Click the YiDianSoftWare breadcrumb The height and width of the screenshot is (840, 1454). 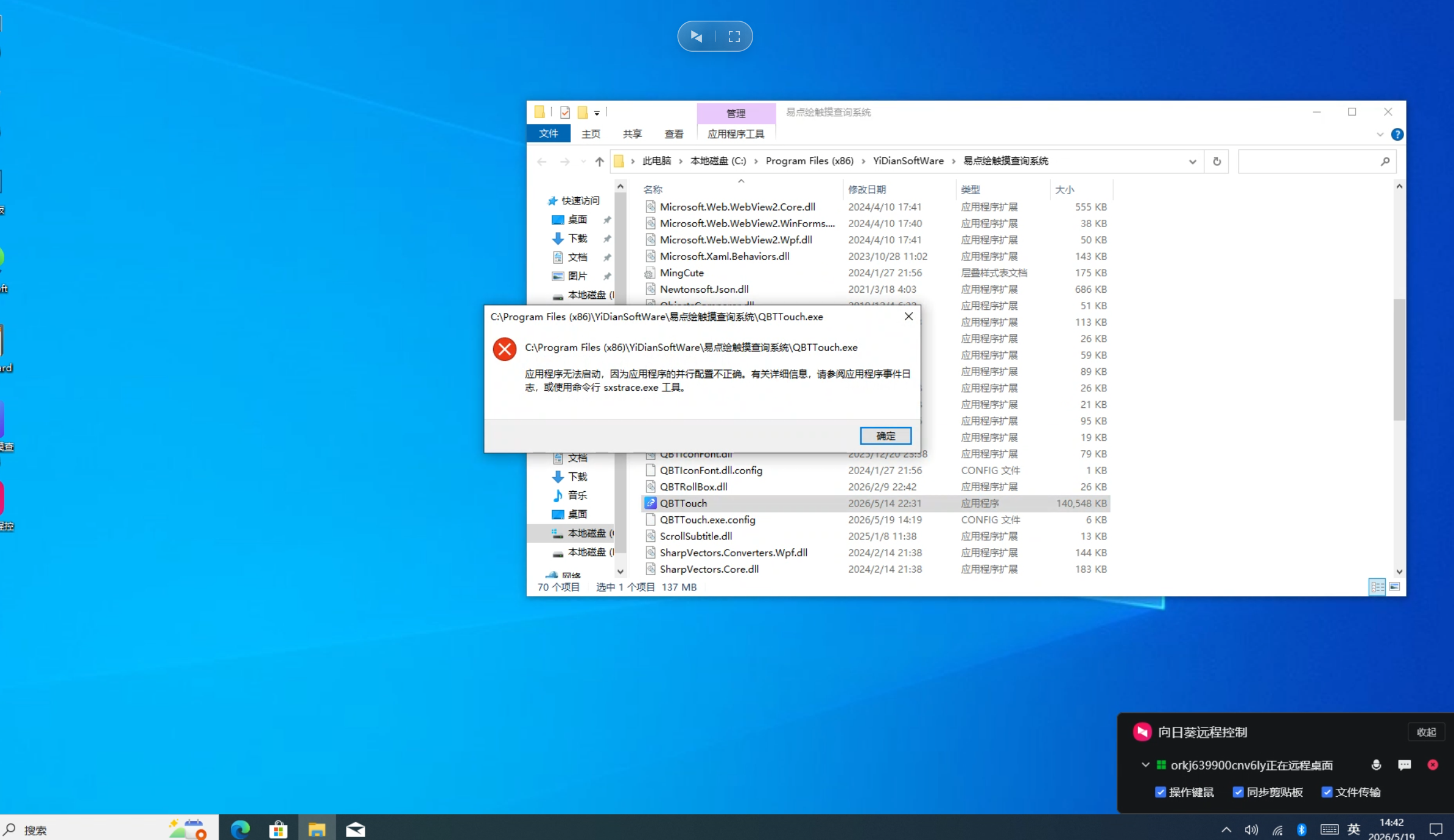pyautogui.click(x=908, y=161)
